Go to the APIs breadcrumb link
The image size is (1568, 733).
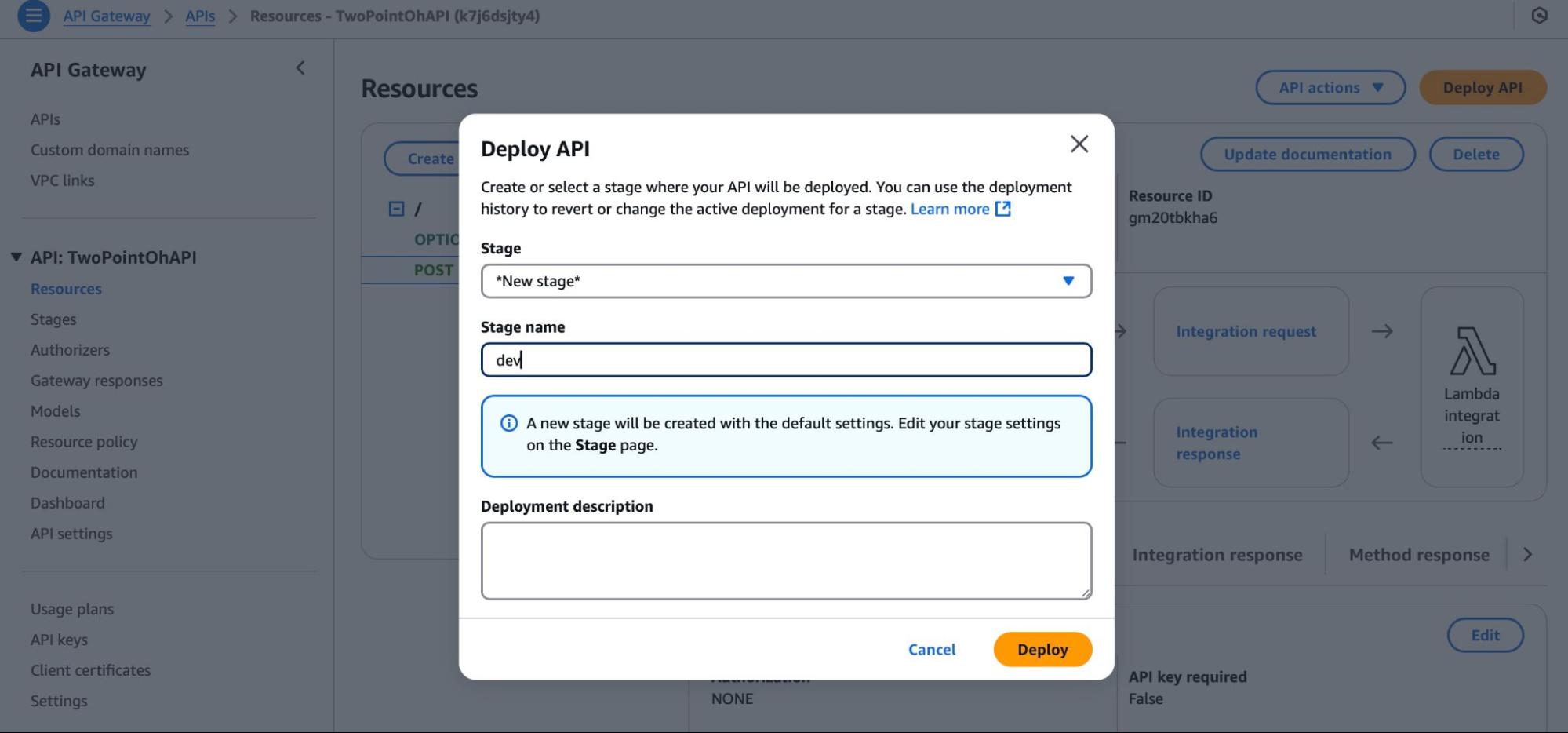[200, 16]
